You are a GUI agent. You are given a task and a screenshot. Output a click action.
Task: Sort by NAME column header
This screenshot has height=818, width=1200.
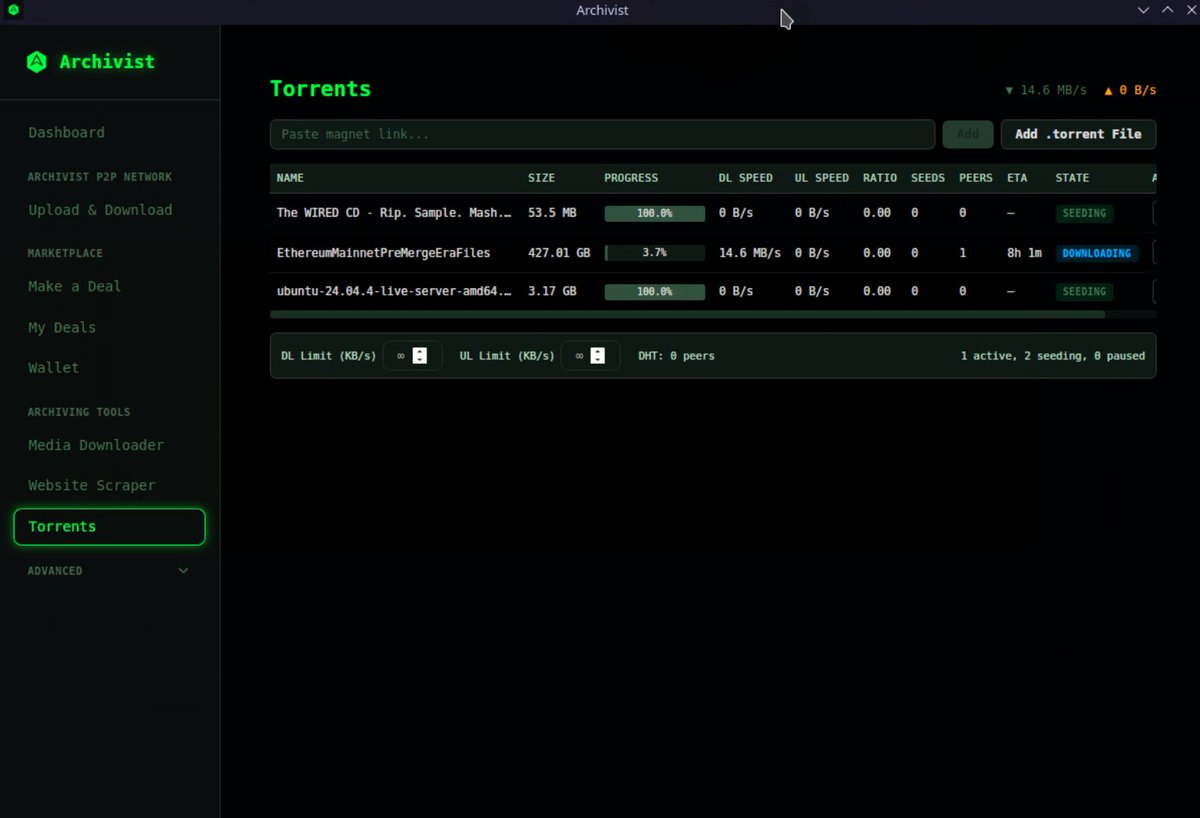pos(290,178)
